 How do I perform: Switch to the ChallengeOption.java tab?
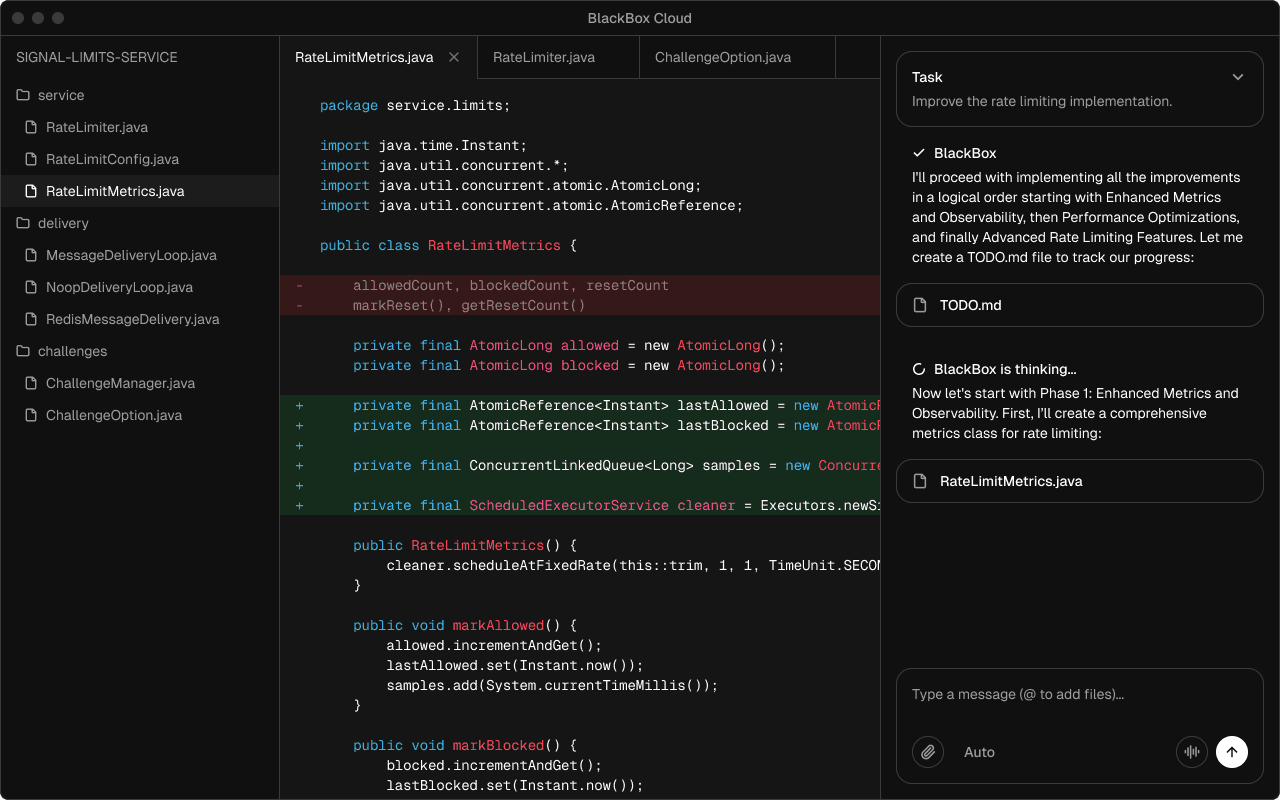(722, 57)
